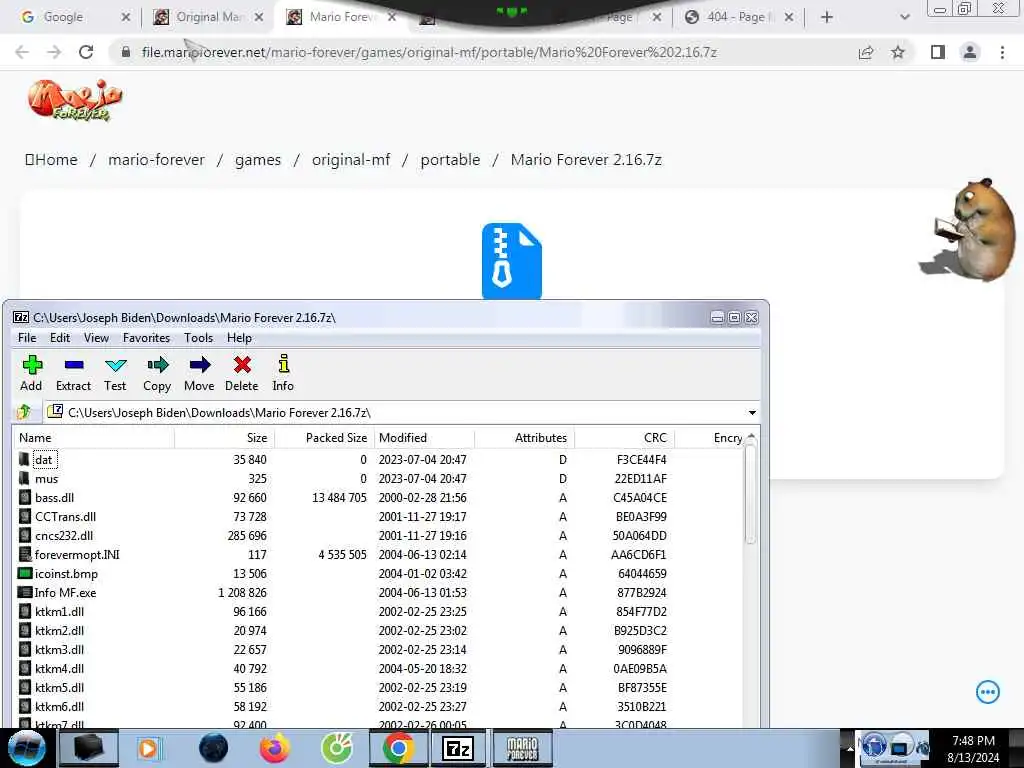1024x768 pixels.
Task: Select the icoinst.bmp file
Action: tap(377, 573)
